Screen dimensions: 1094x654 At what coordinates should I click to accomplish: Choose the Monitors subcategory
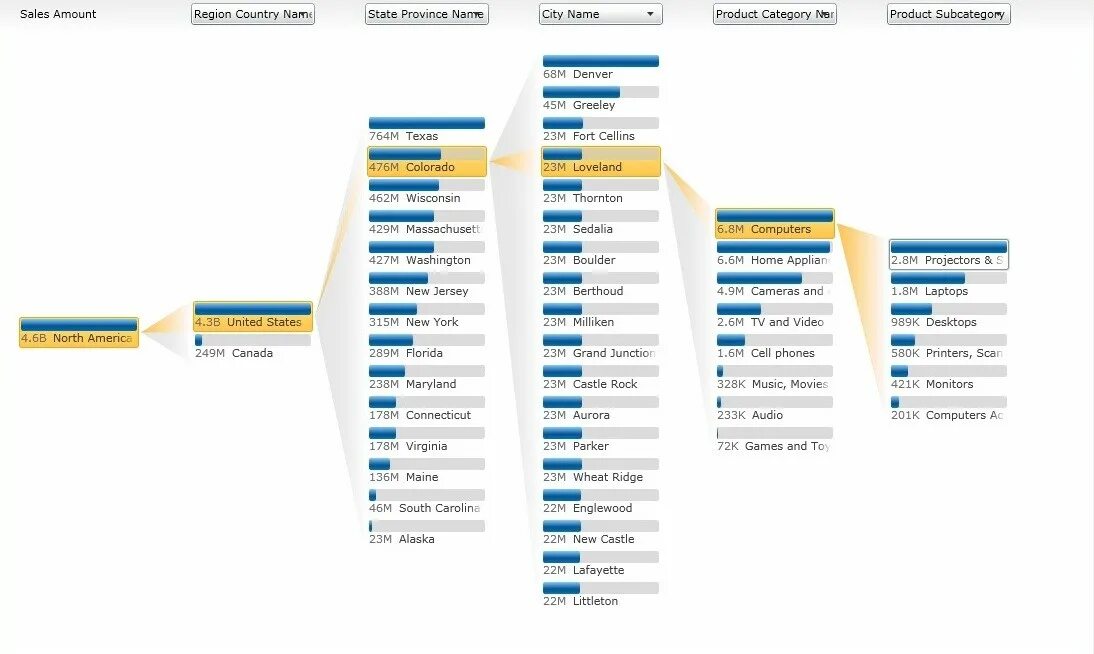tap(948, 378)
